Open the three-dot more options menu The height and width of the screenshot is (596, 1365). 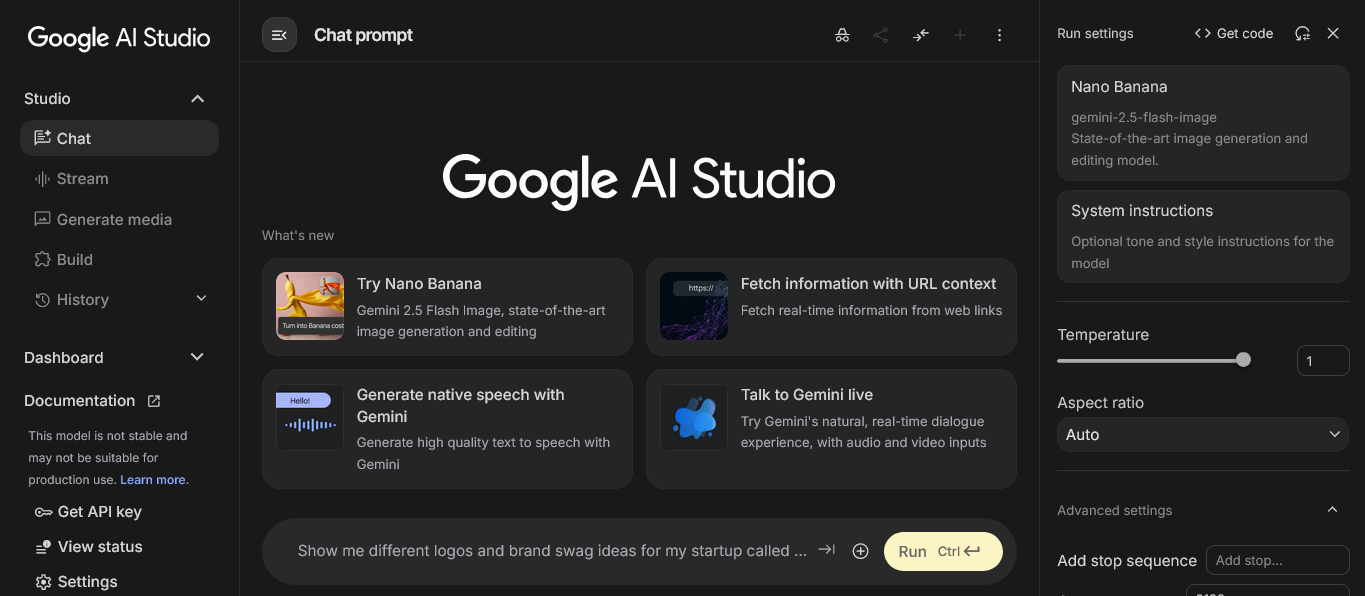999,35
